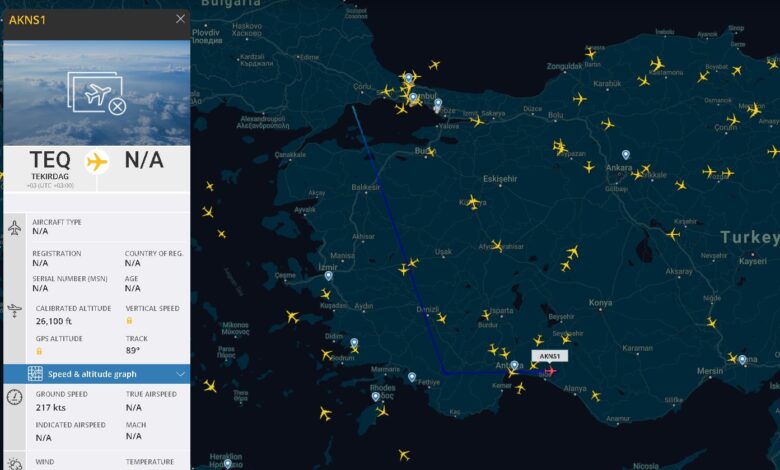The width and height of the screenshot is (780, 470).
Task: Select the airport pin near Izmir
Action: pos(328,276)
